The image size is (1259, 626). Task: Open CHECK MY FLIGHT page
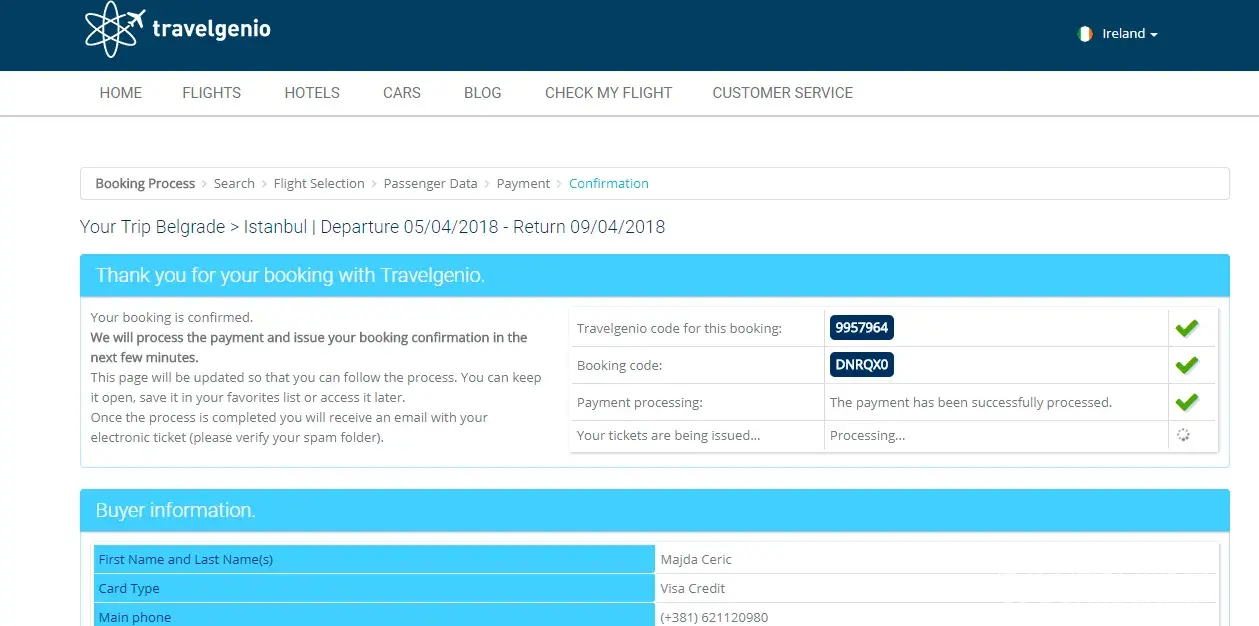608,93
